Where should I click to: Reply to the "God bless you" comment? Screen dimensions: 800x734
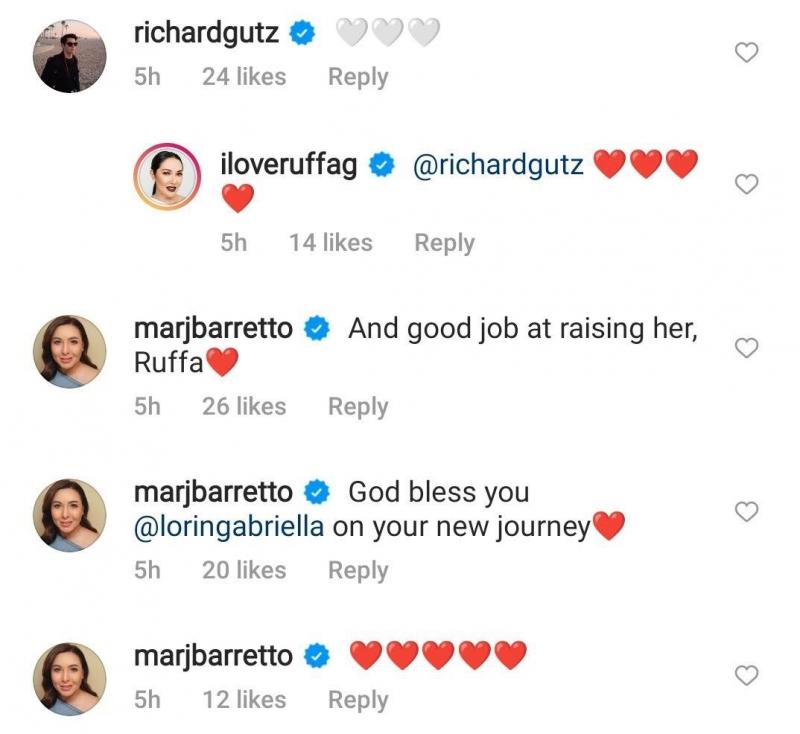[358, 571]
